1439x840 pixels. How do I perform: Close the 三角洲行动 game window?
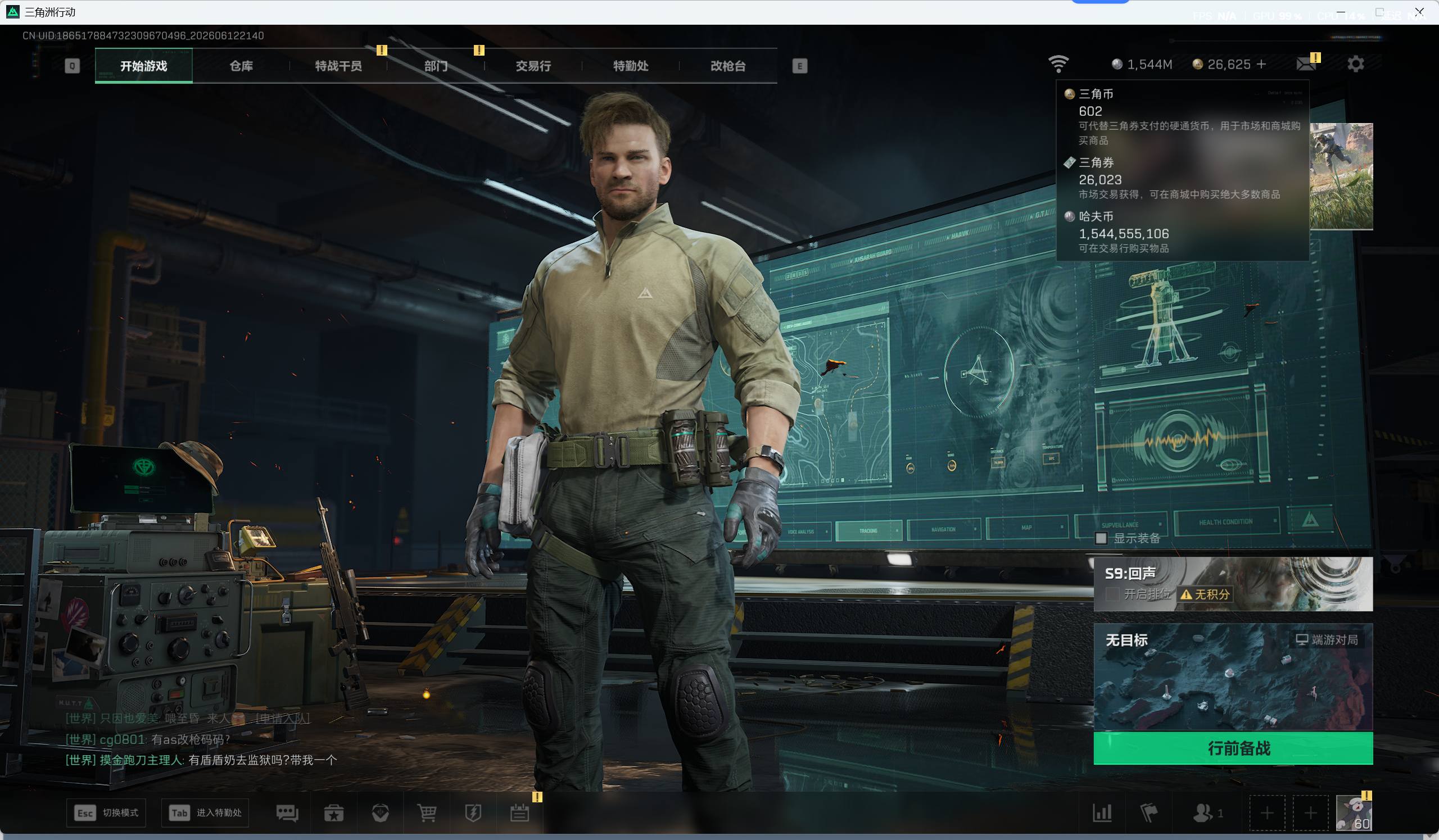click(1419, 11)
